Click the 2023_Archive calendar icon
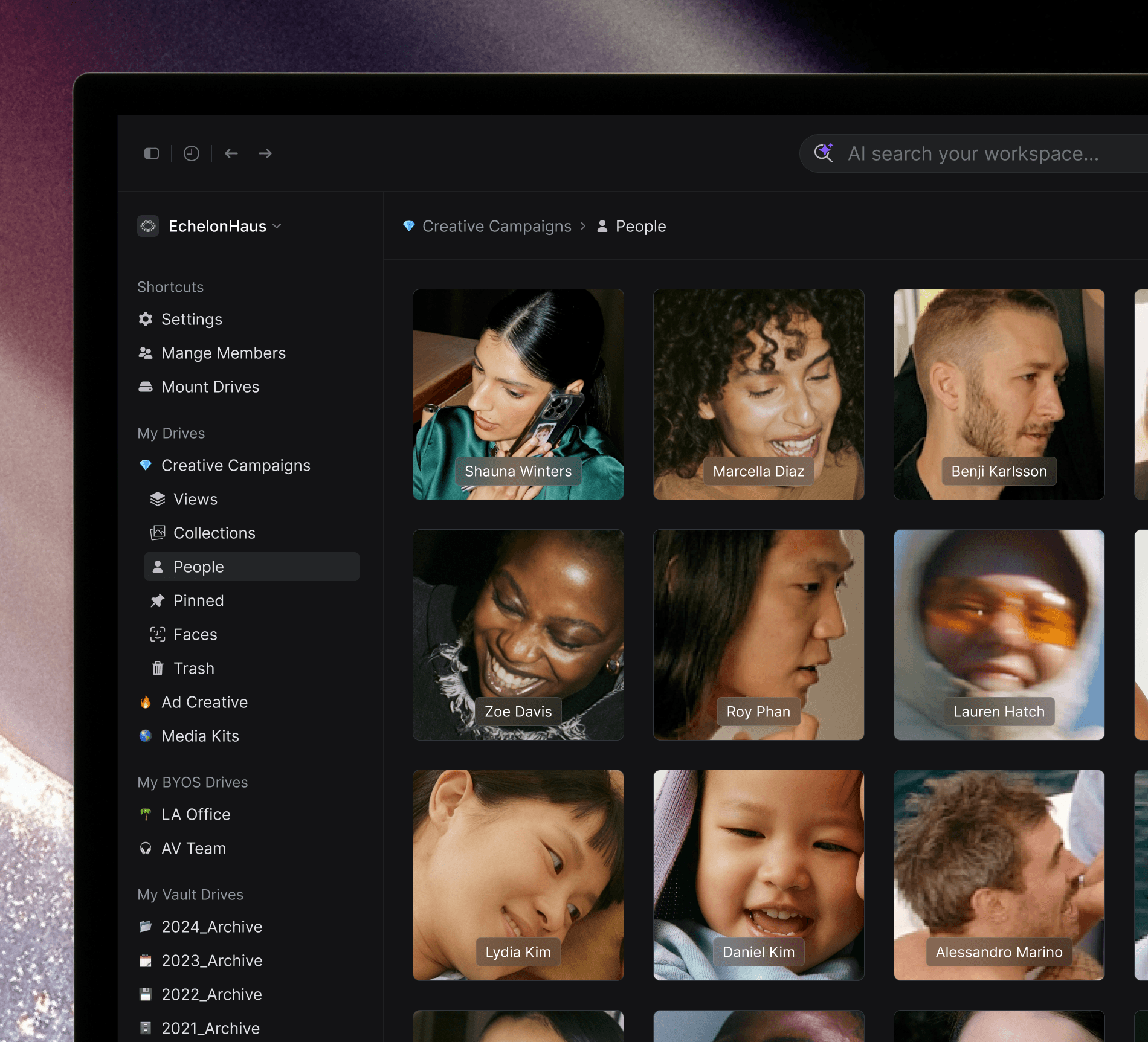 [x=146, y=960]
